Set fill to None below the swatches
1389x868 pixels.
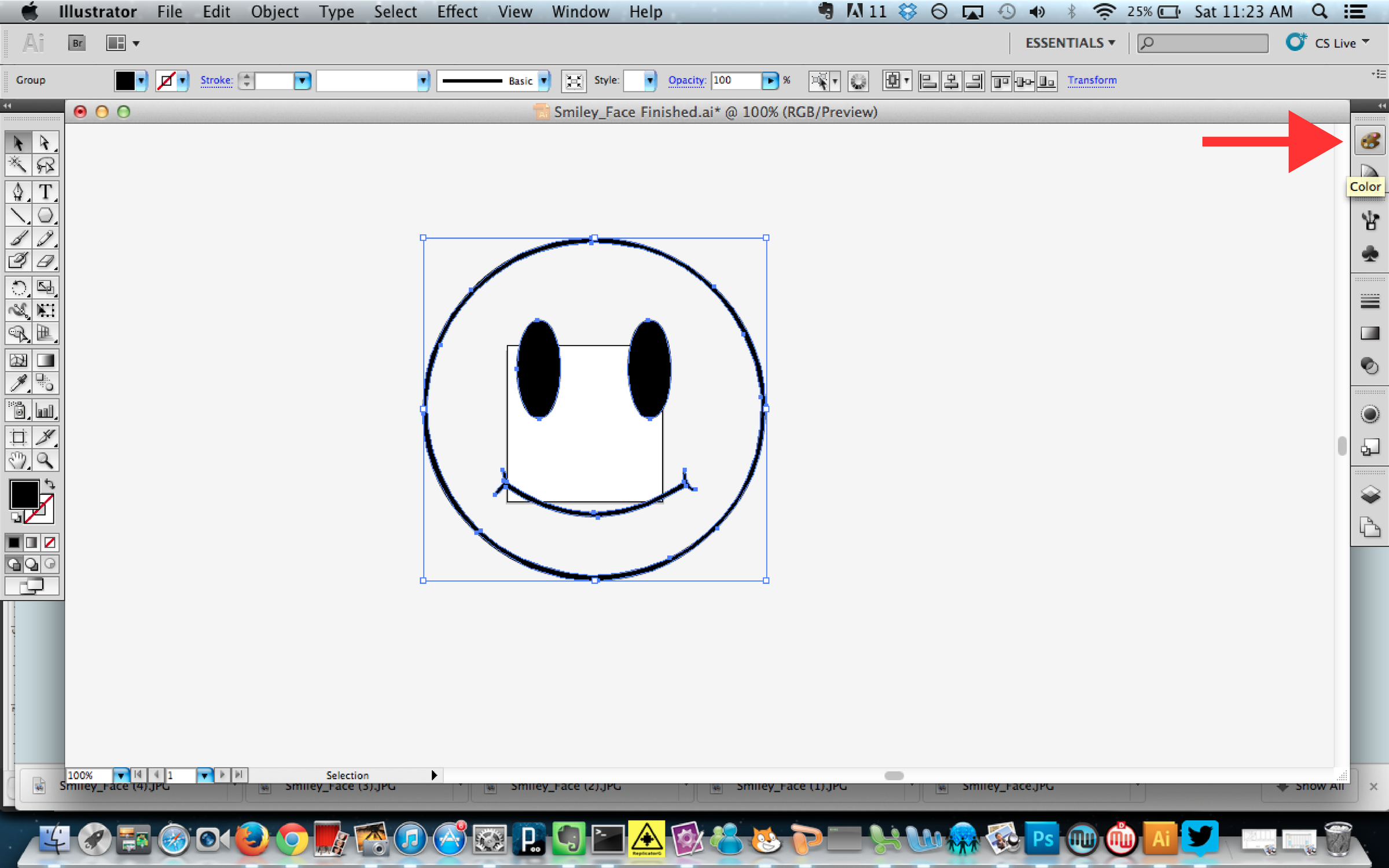(x=50, y=542)
